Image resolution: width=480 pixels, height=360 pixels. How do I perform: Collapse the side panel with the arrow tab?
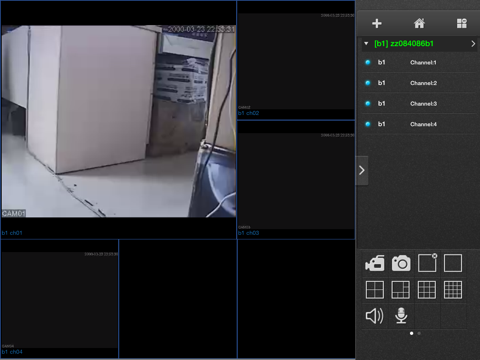(x=362, y=171)
